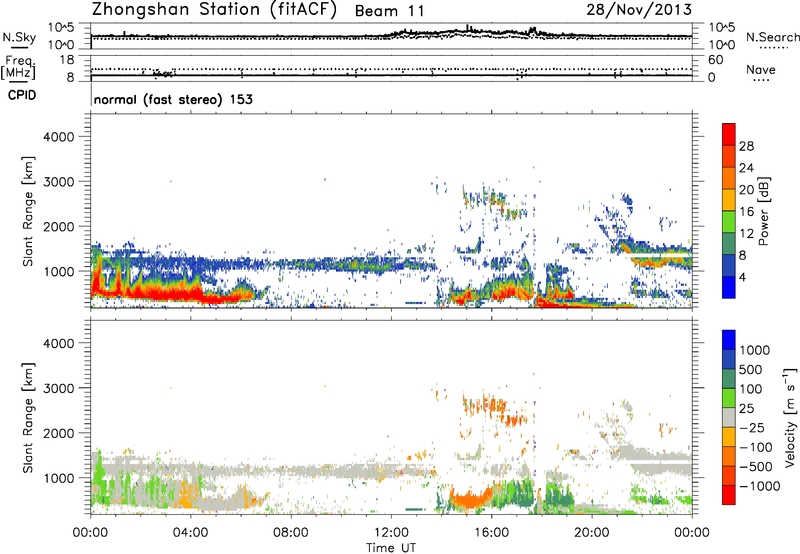Click the '−1000' label on Velocity colorbar
The image size is (800, 554).
760,486
